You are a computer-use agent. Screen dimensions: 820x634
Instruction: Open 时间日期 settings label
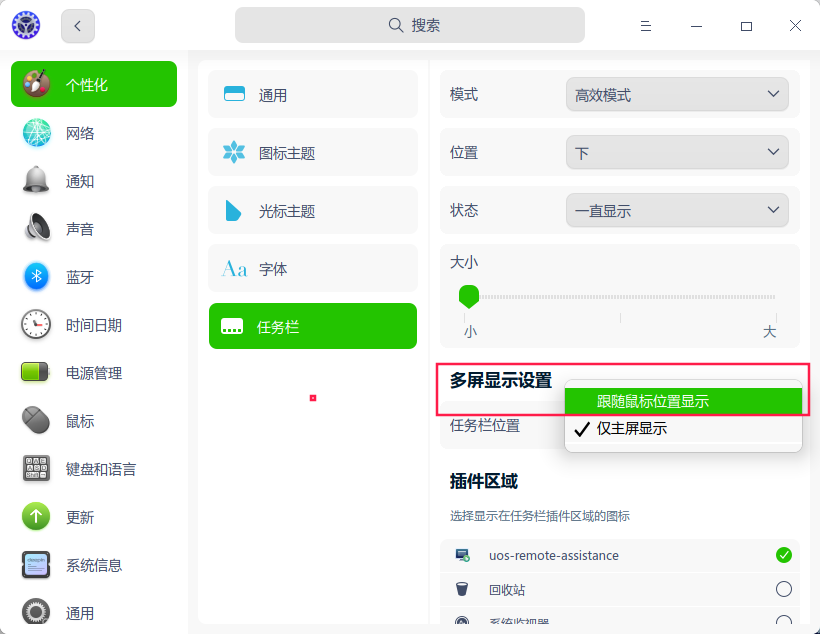(x=94, y=325)
